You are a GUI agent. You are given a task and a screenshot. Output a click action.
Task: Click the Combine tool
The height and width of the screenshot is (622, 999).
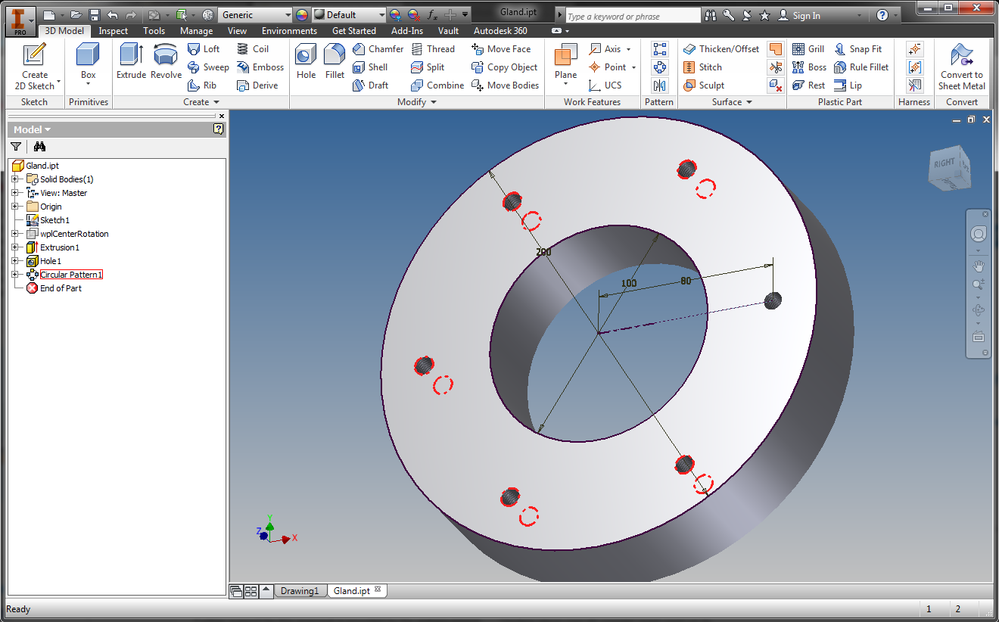pos(438,85)
